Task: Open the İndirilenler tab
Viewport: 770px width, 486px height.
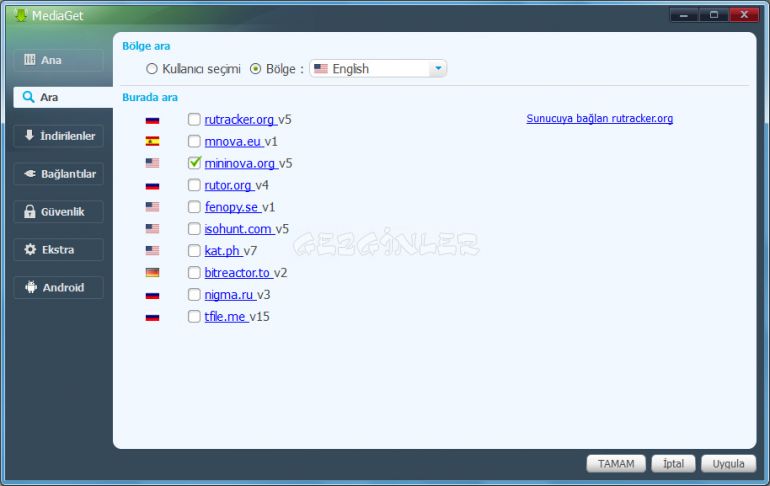Action: (x=58, y=136)
